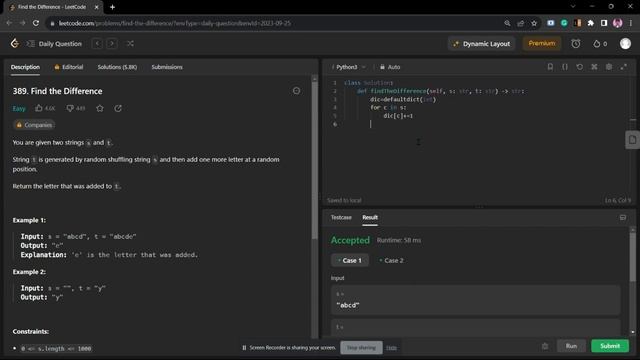Go to next question arrow

click(x=111, y=43)
